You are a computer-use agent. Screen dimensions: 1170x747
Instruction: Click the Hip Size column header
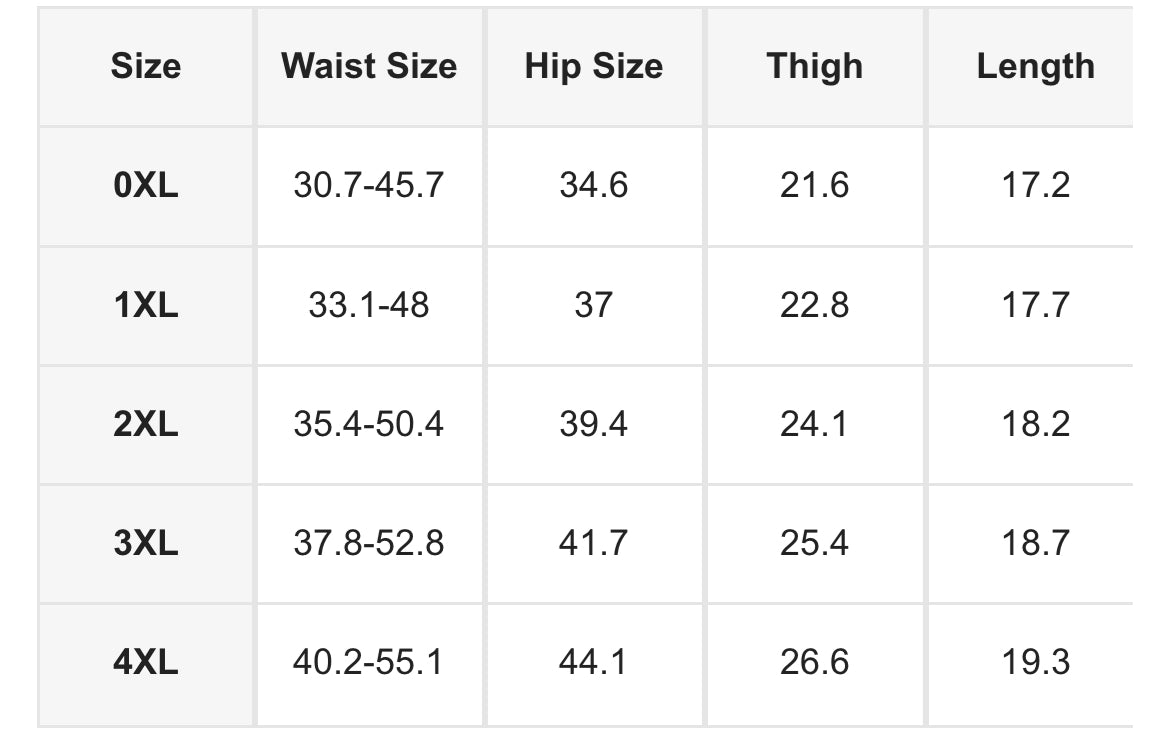(593, 66)
